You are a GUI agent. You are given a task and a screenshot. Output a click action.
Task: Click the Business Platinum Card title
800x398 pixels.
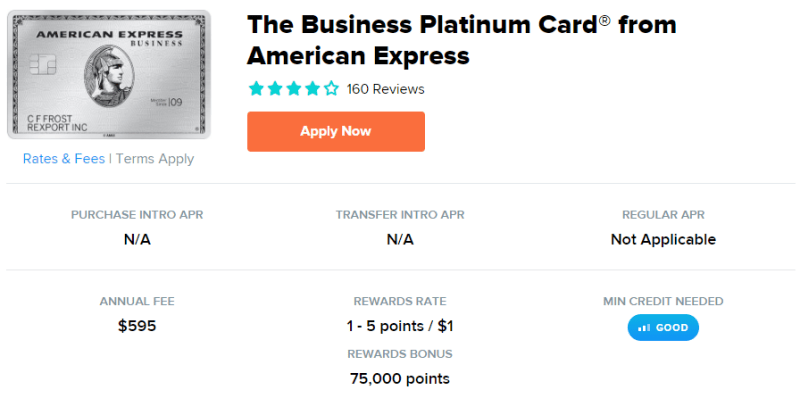tap(462, 40)
